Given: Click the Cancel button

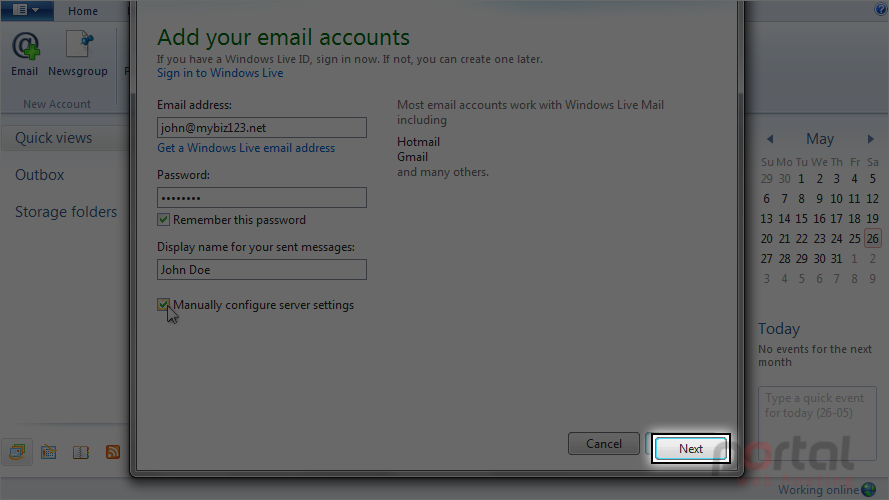Looking at the screenshot, I should 604,444.
